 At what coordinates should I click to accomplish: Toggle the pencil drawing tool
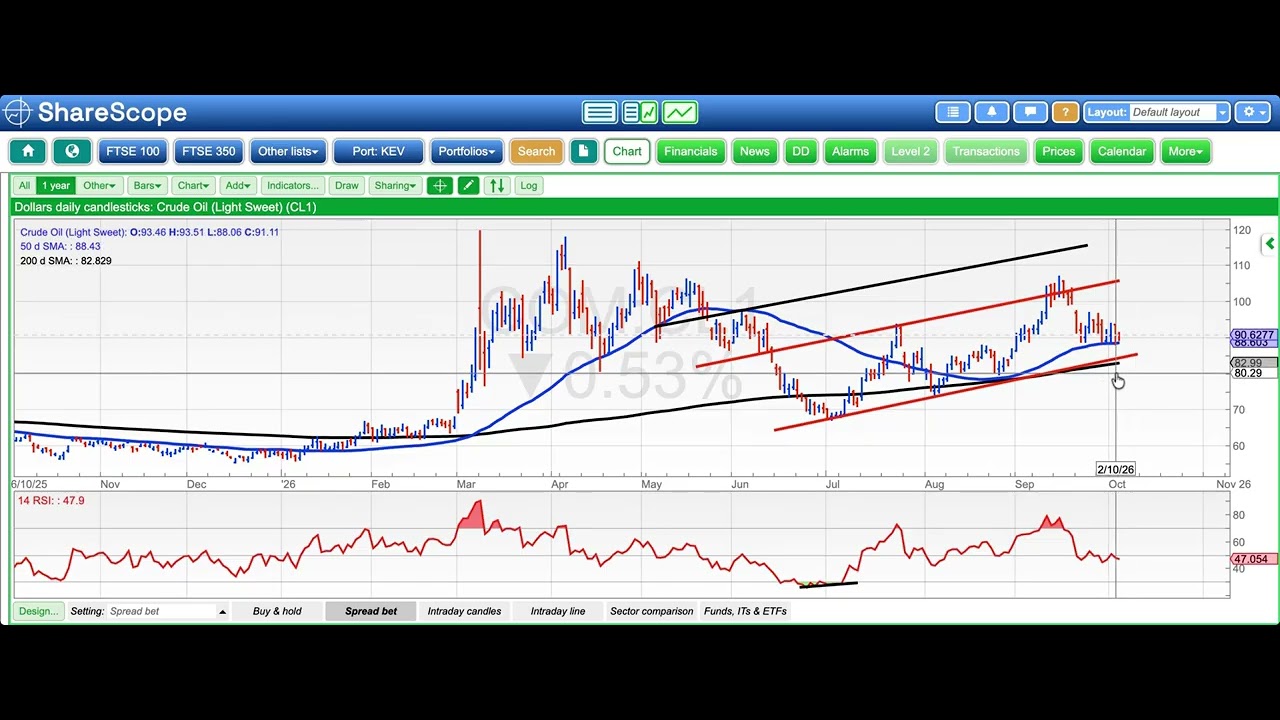point(468,185)
